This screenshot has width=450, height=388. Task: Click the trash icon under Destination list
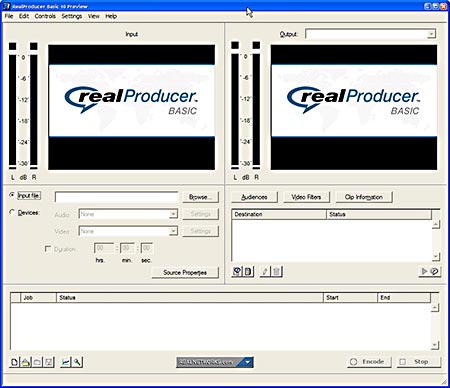pyautogui.click(x=276, y=271)
